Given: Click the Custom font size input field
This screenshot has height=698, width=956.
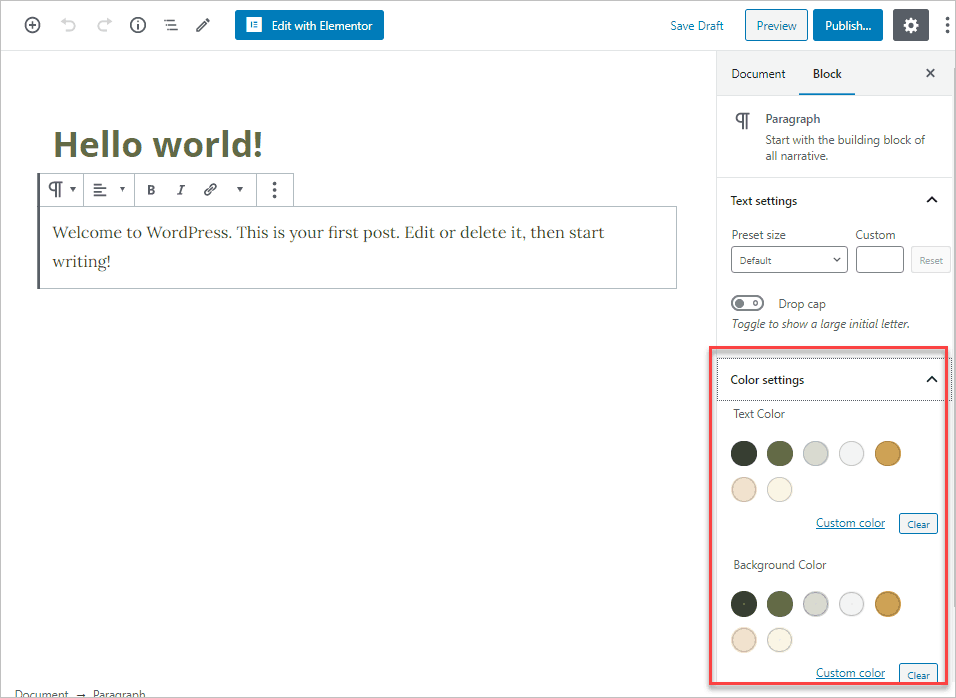Looking at the screenshot, I should point(879,260).
